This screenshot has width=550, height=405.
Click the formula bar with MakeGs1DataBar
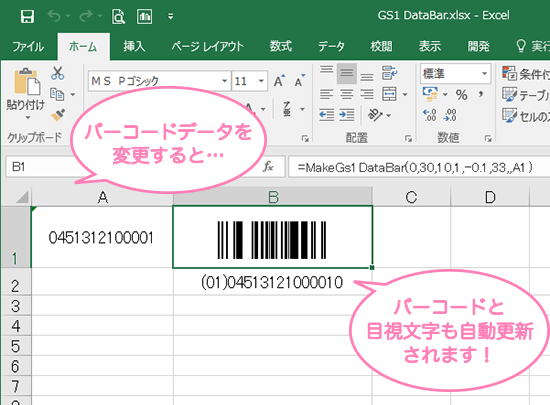point(419,167)
